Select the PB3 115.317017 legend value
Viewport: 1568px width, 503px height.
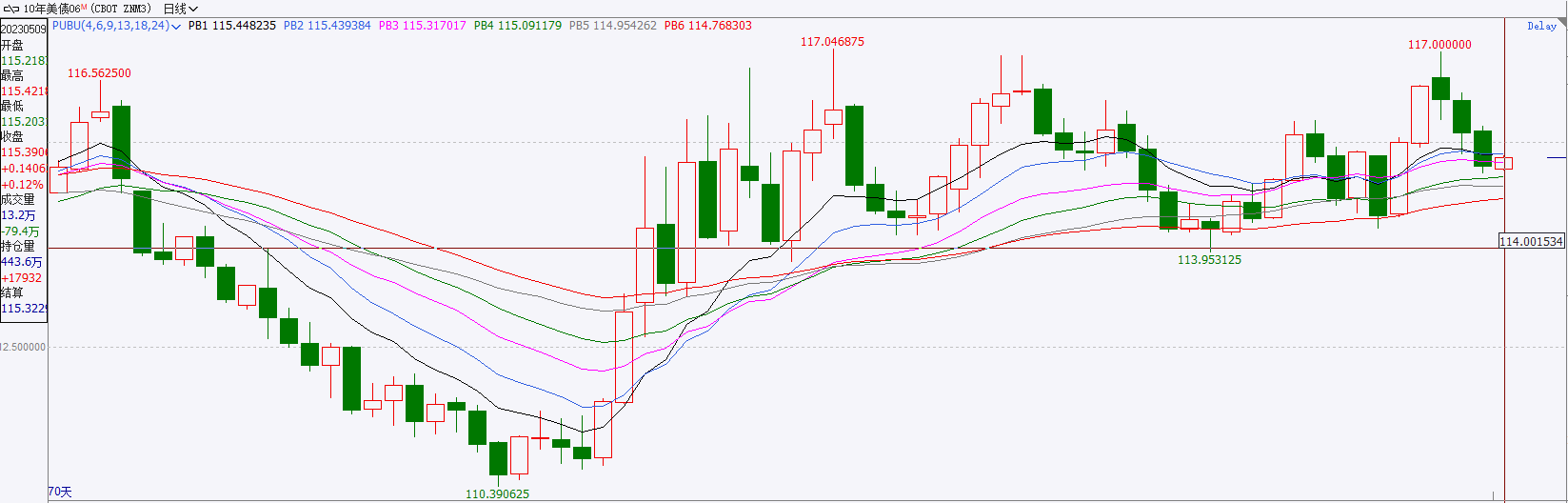click(423, 26)
